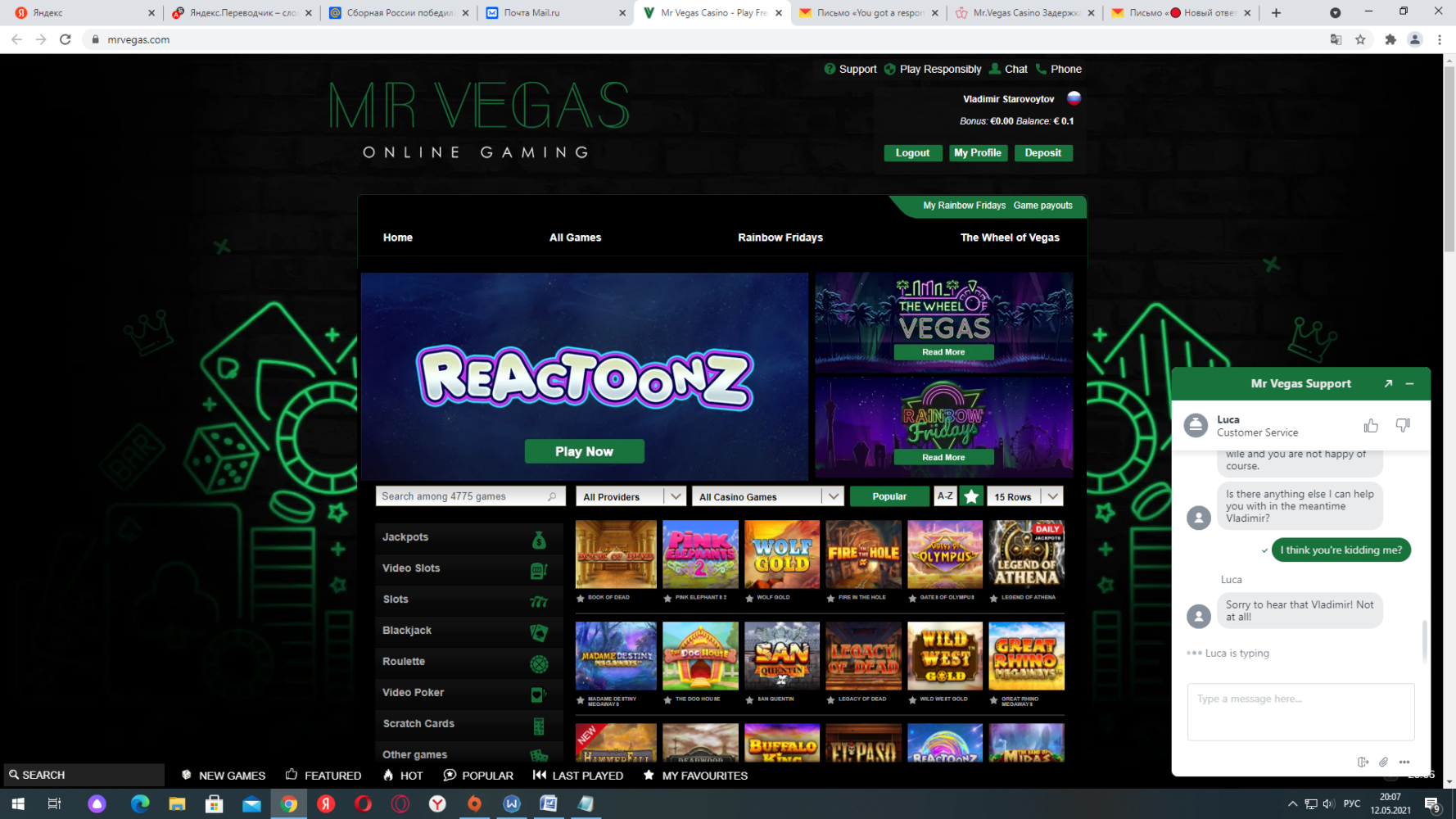Attach a file in support chat

[x=1384, y=762]
